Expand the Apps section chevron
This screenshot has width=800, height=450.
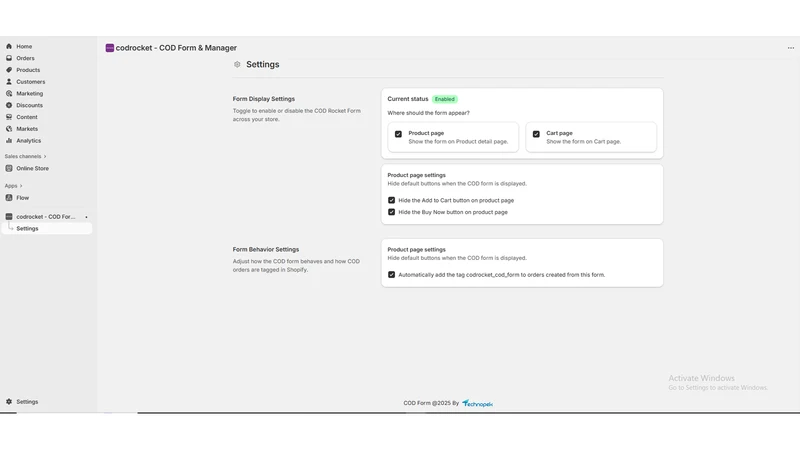(21, 186)
